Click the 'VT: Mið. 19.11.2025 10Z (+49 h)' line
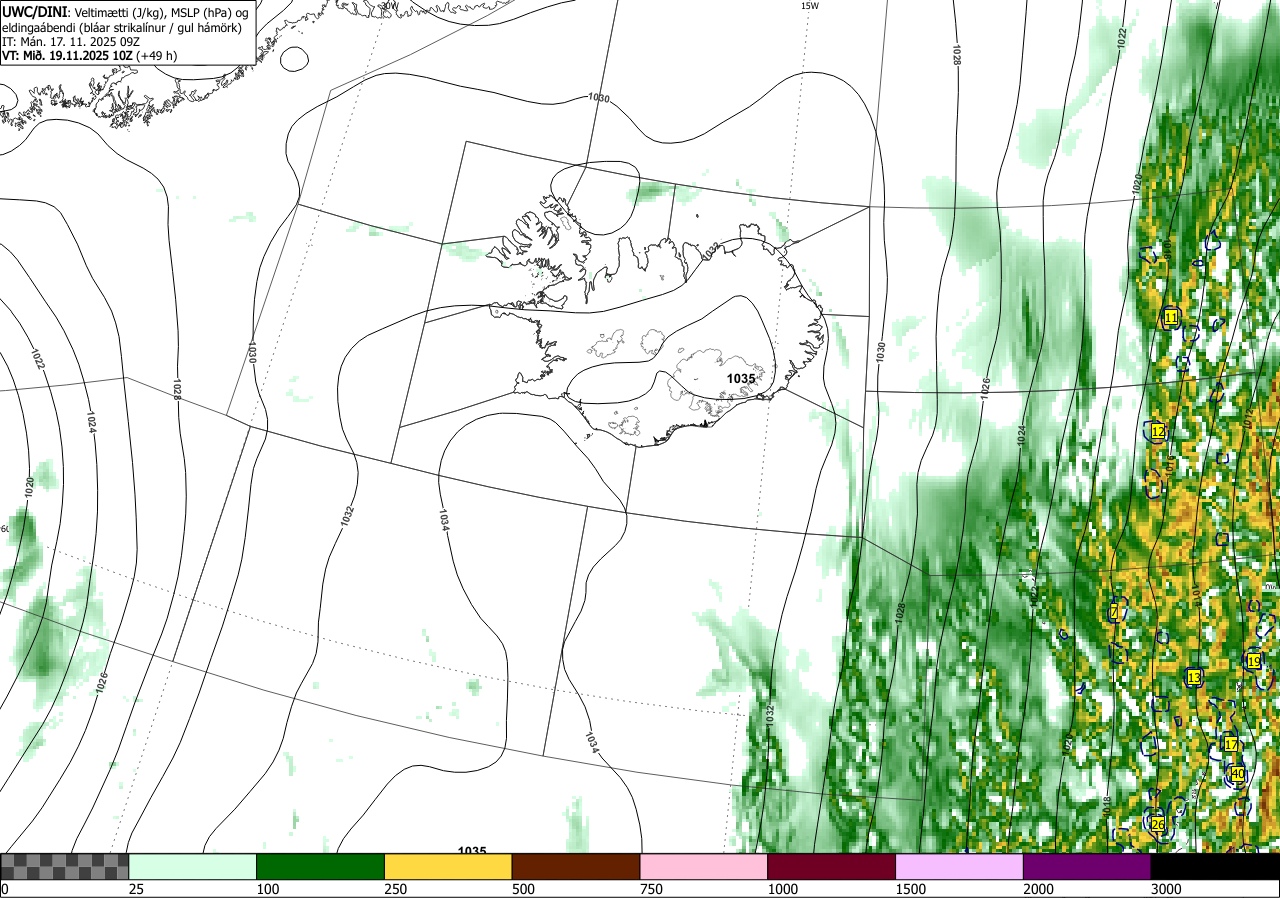This screenshot has height=898, width=1280. pyautogui.click(x=90, y=56)
